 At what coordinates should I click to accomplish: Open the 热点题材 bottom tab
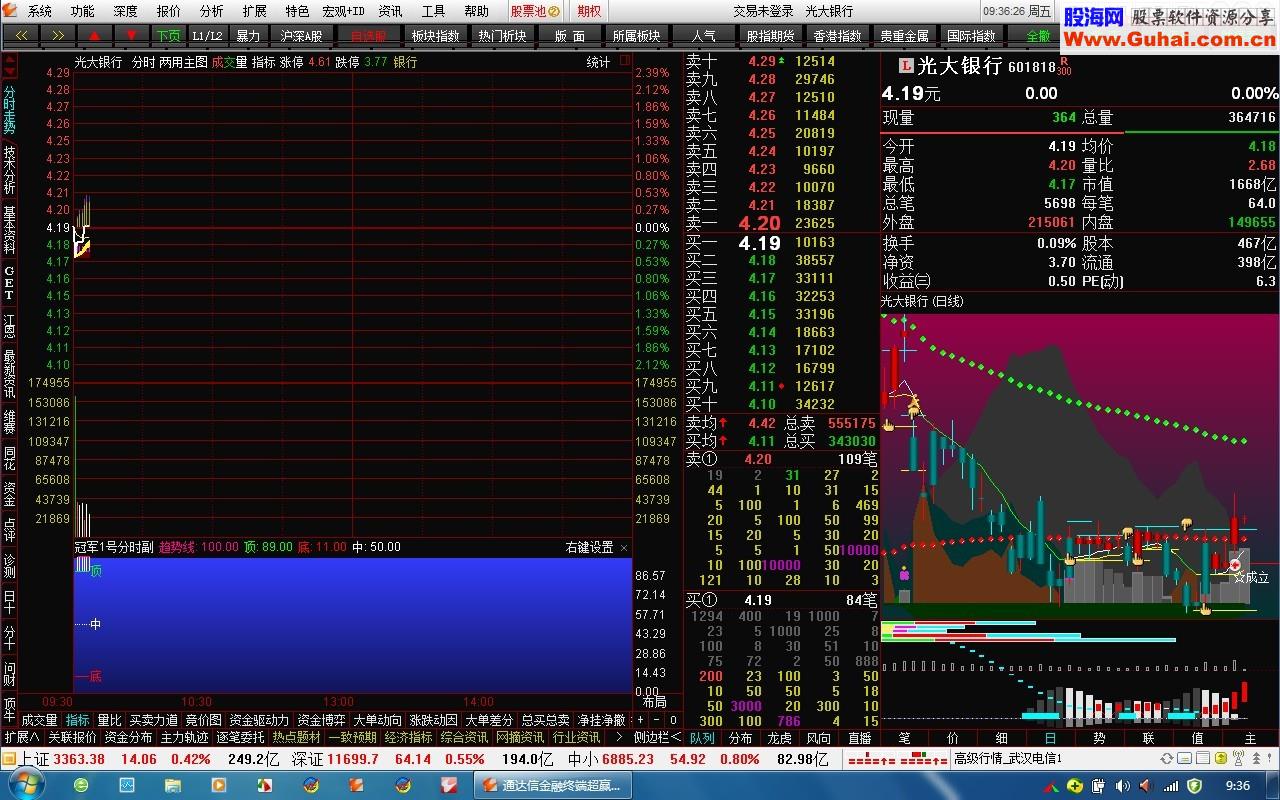coord(296,737)
